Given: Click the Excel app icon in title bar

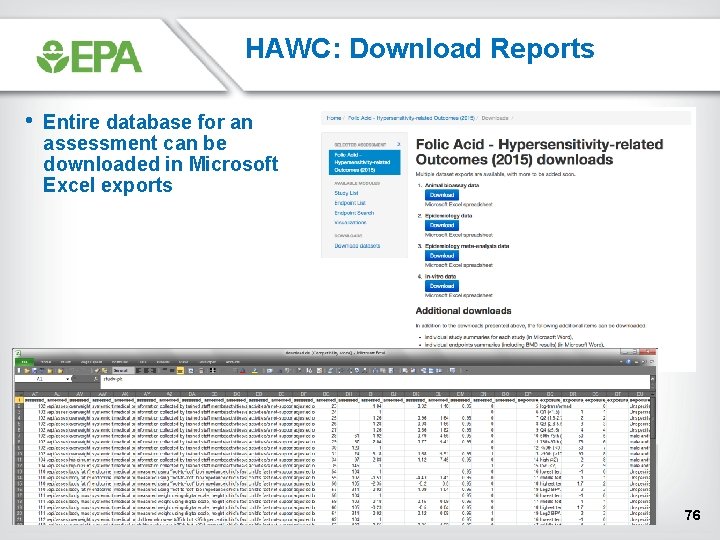Looking at the screenshot, I should [18, 353].
